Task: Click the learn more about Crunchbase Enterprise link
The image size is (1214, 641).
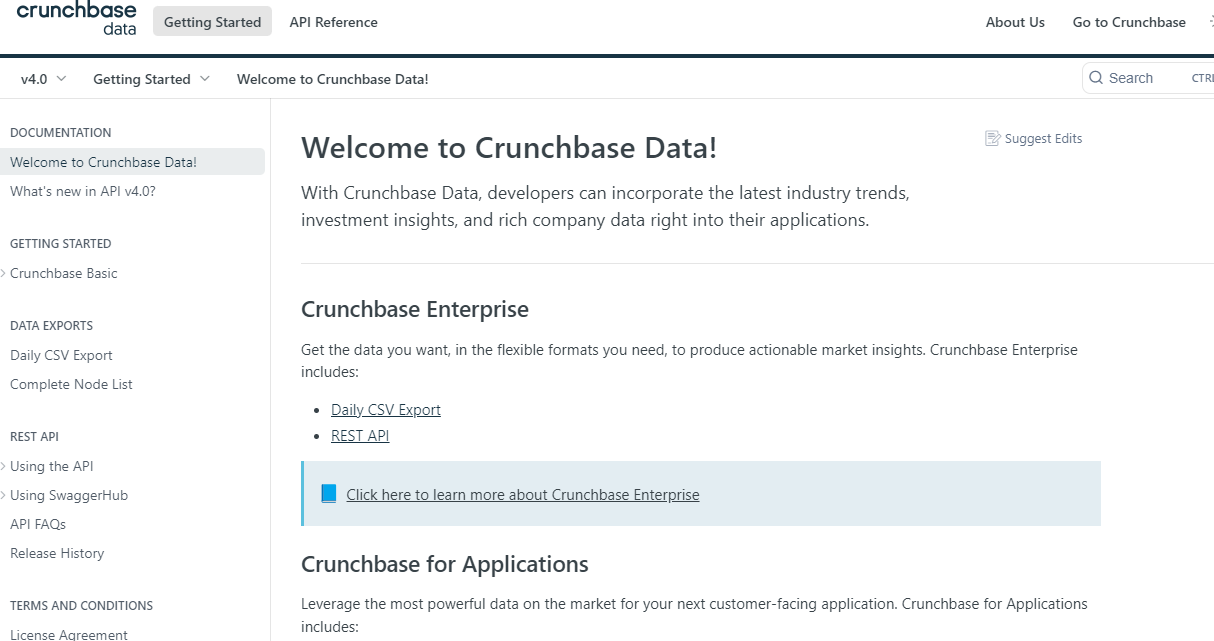Action: pyautogui.click(x=523, y=495)
